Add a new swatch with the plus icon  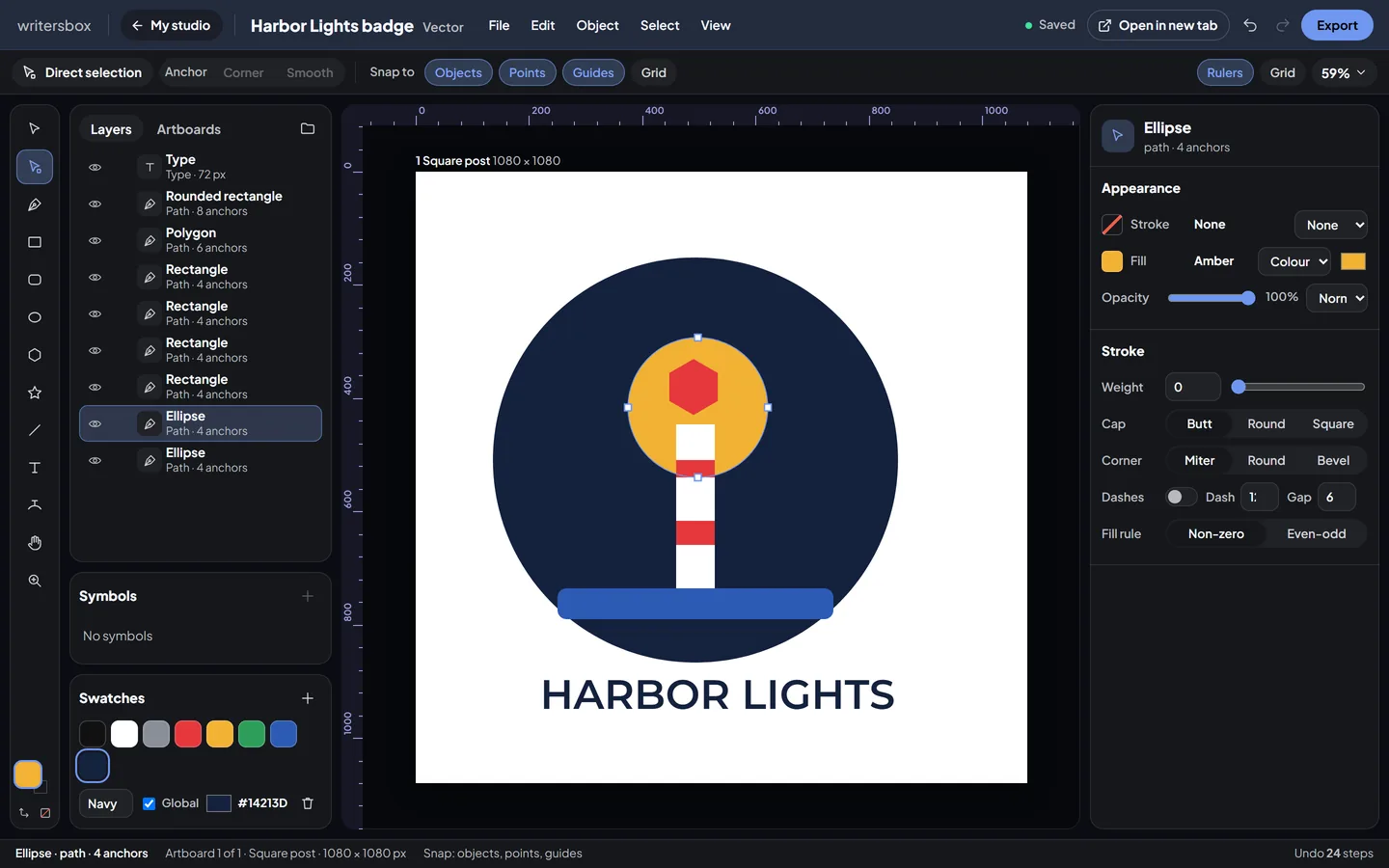(308, 698)
